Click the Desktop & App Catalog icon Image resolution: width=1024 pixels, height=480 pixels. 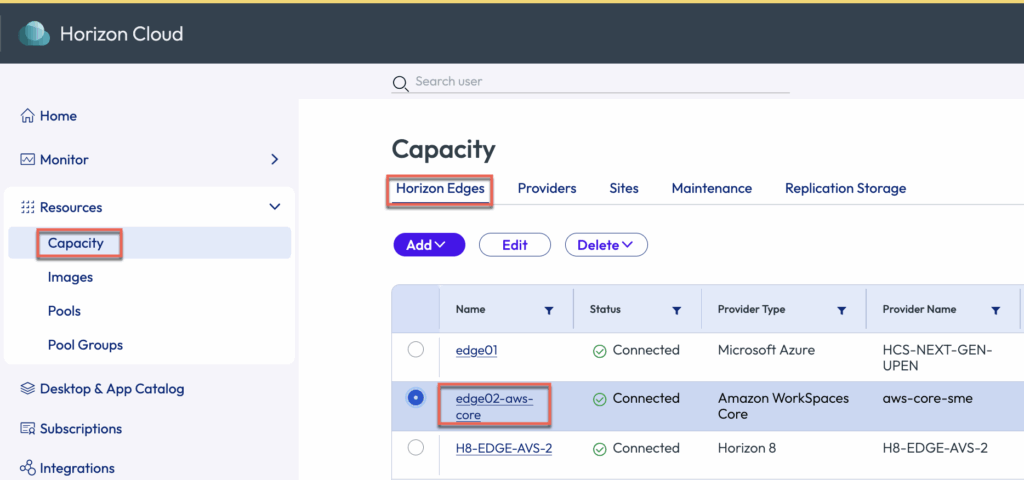(28, 389)
